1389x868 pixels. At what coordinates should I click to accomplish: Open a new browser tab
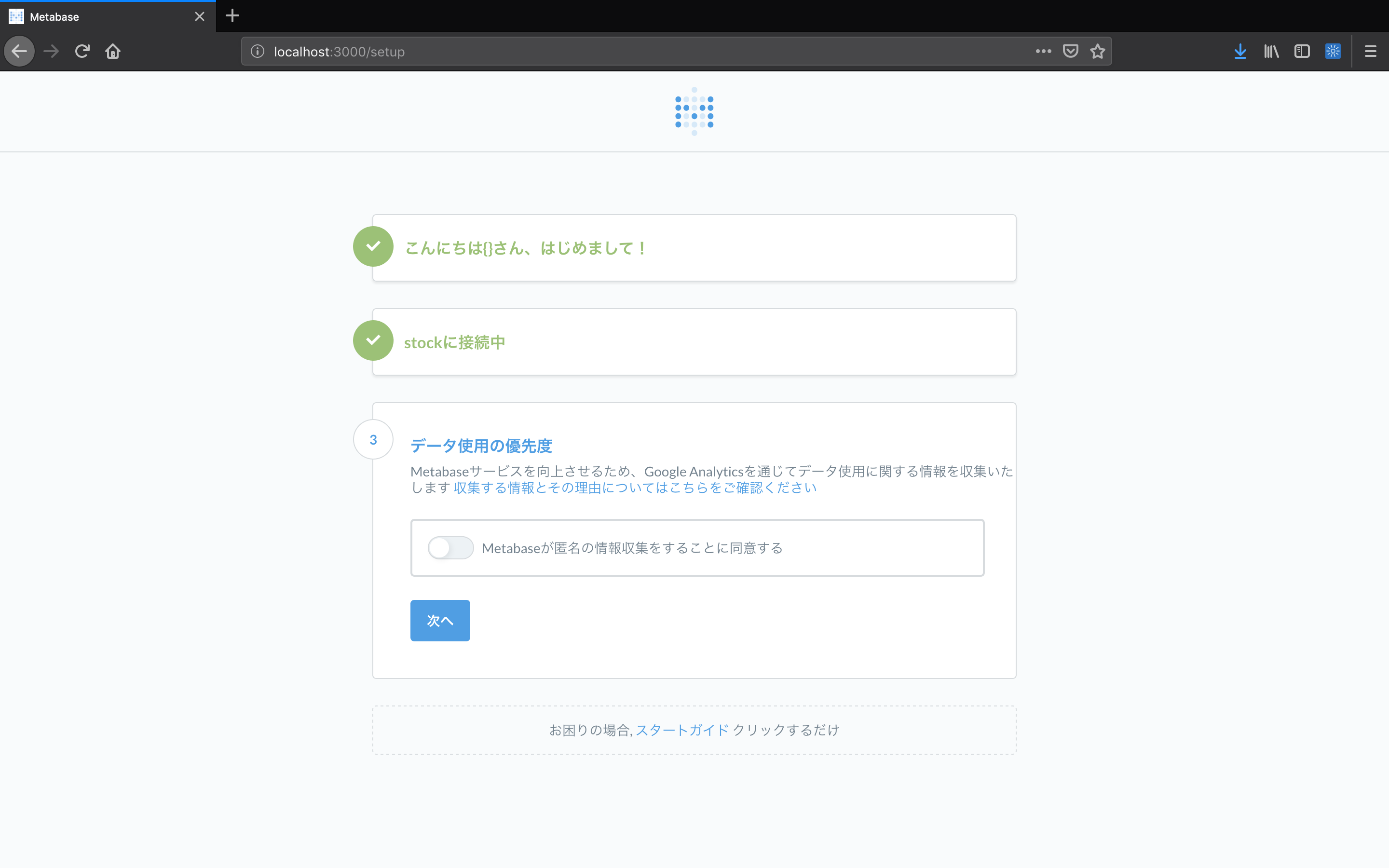pos(232,16)
